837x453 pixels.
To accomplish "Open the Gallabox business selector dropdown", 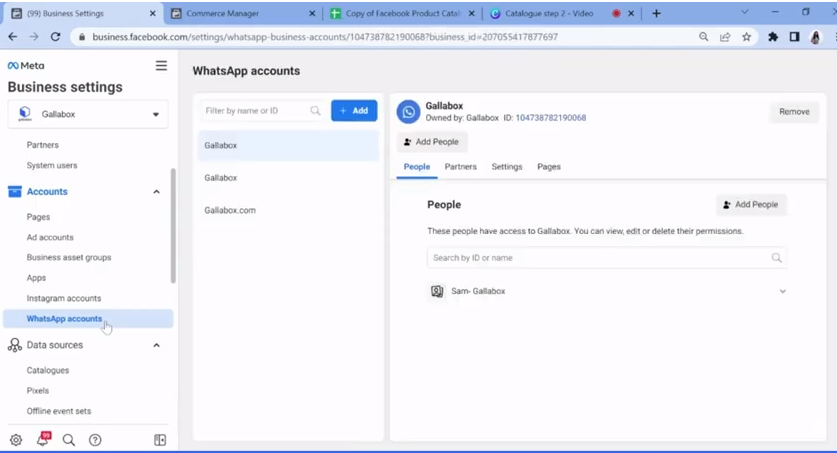I will (88, 114).
